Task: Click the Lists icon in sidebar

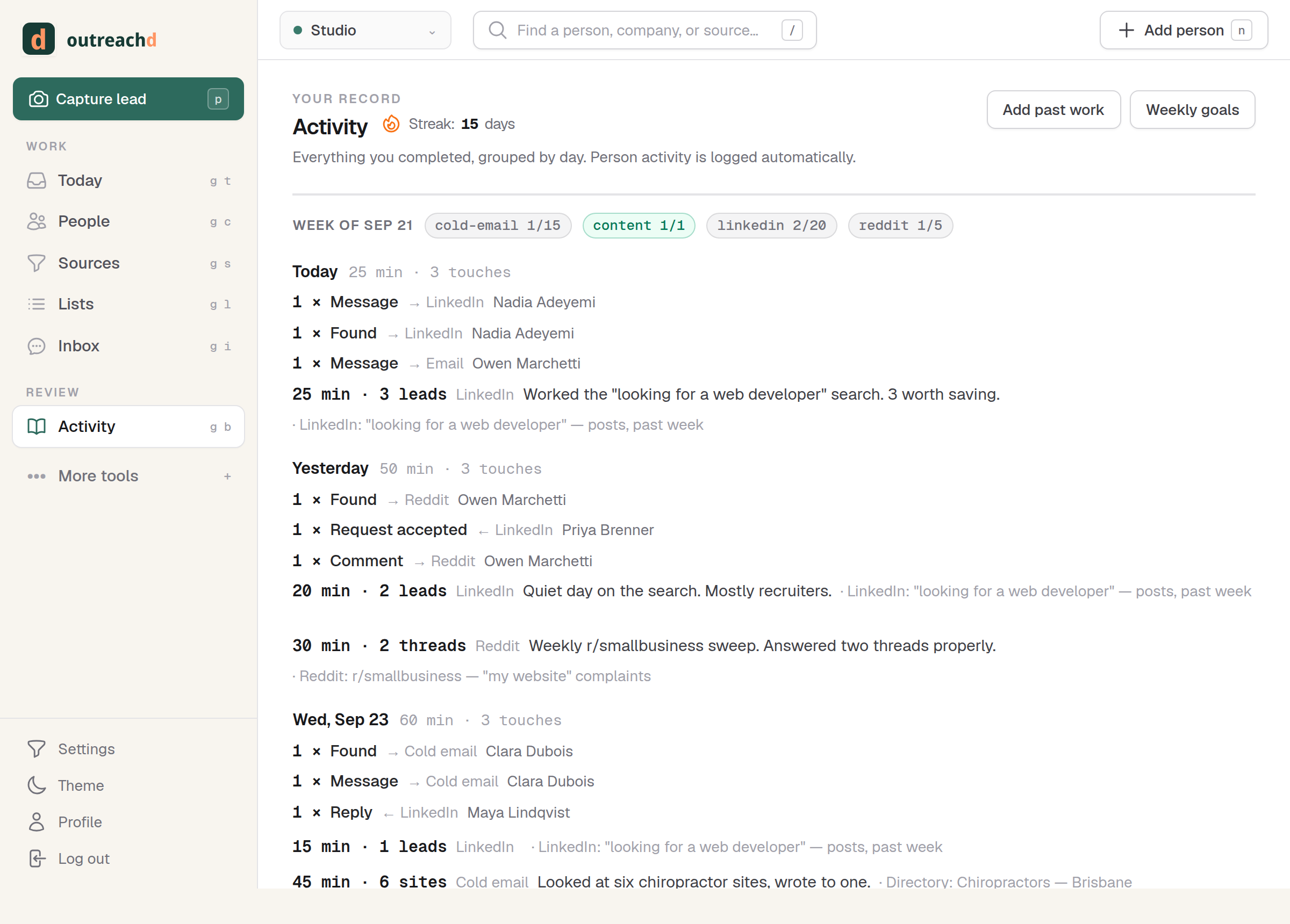Action: pyautogui.click(x=37, y=304)
